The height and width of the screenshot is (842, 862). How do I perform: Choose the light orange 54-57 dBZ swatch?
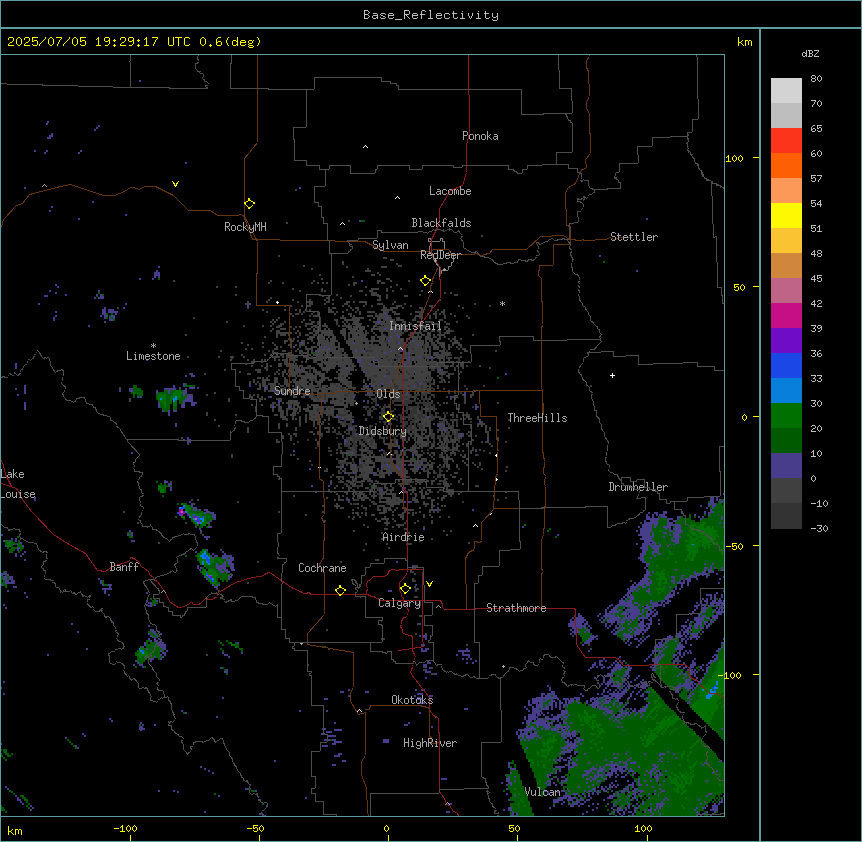click(786, 191)
